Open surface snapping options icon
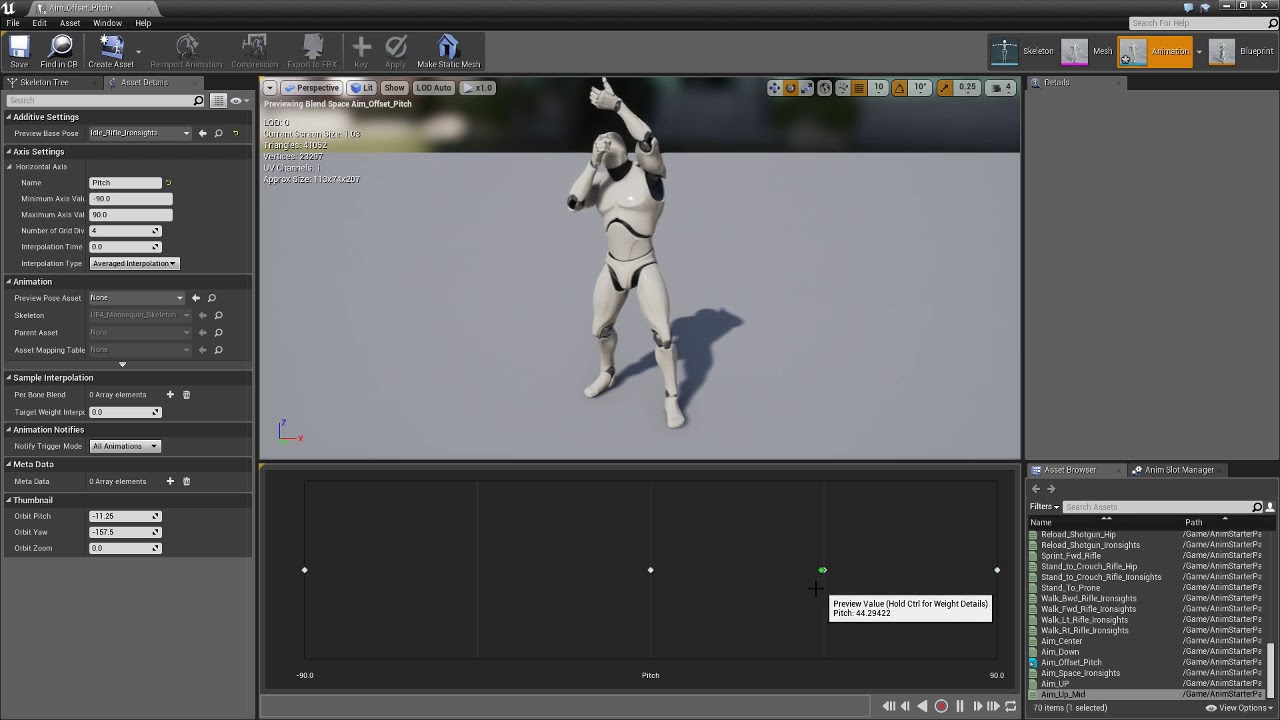Screen dimensions: 1280x720 843,88
